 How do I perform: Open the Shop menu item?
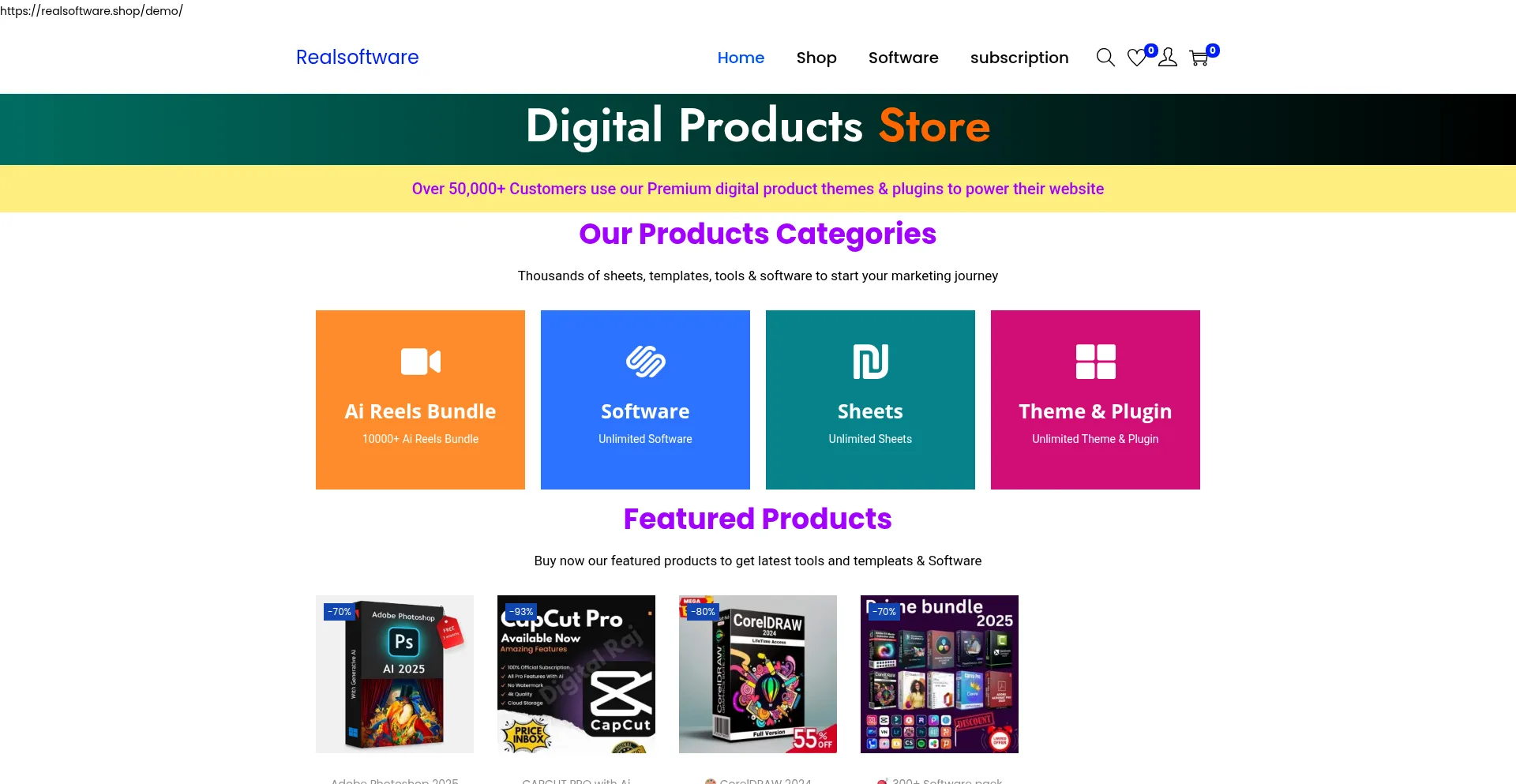(x=816, y=58)
